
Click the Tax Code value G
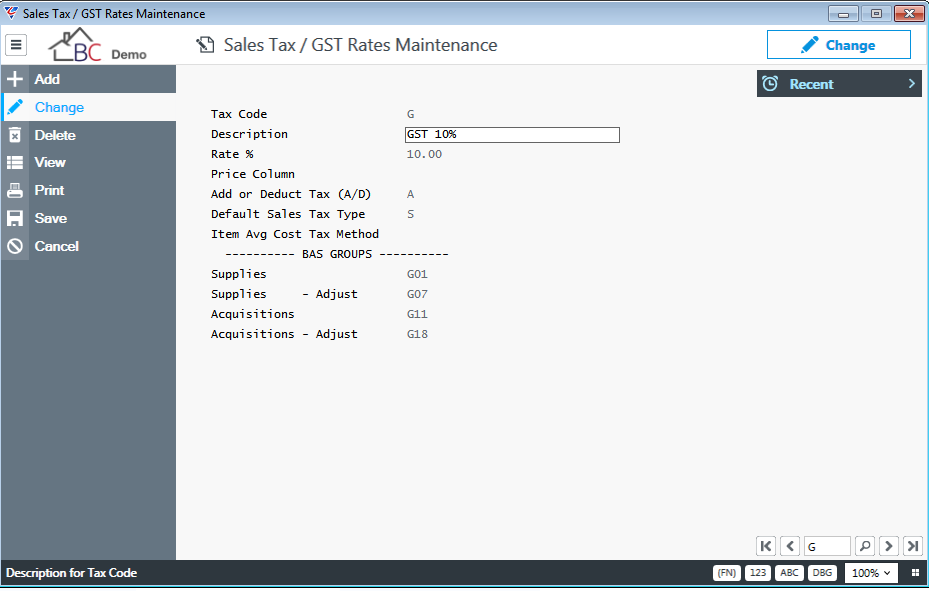(411, 114)
